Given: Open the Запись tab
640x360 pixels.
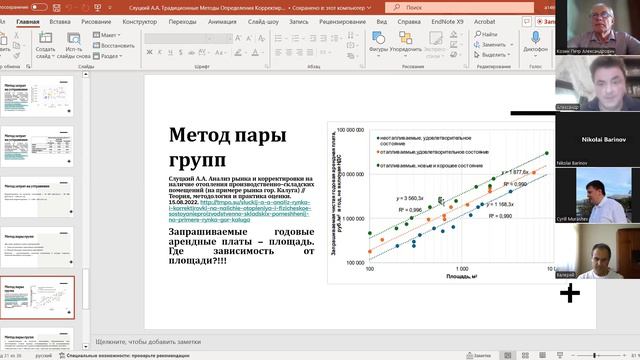Looking at the screenshot, I should [x=299, y=22].
